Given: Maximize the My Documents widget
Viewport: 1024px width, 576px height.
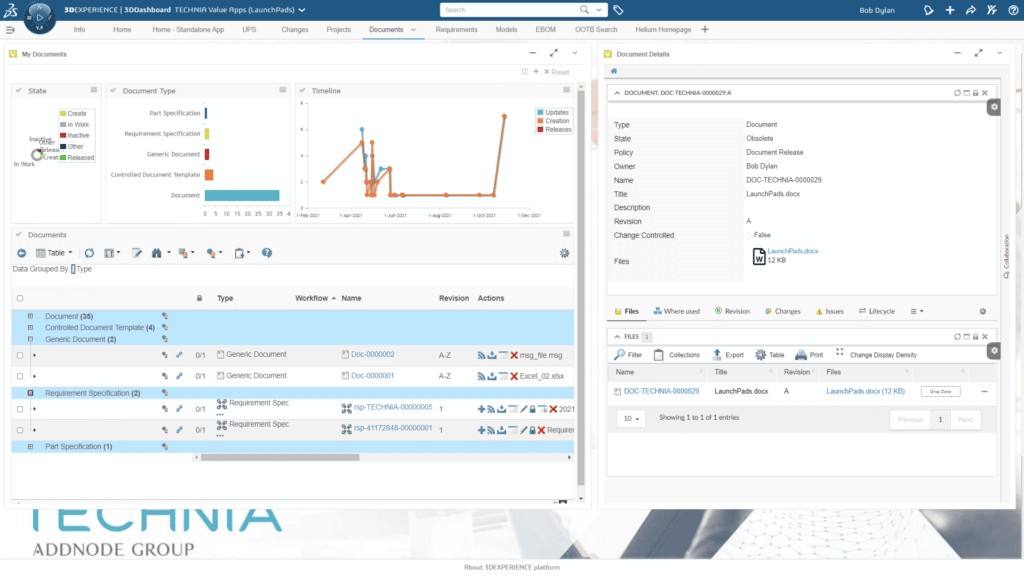Looking at the screenshot, I should [x=554, y=53].
